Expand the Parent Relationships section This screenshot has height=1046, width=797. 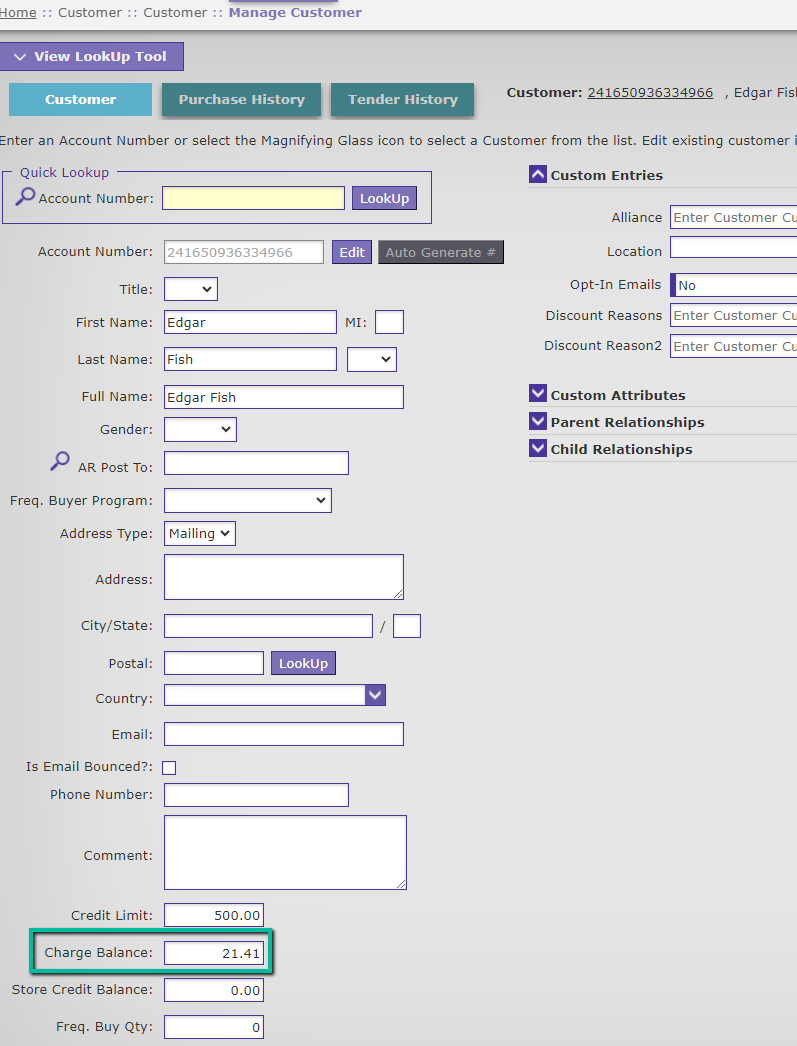[538, 421]
